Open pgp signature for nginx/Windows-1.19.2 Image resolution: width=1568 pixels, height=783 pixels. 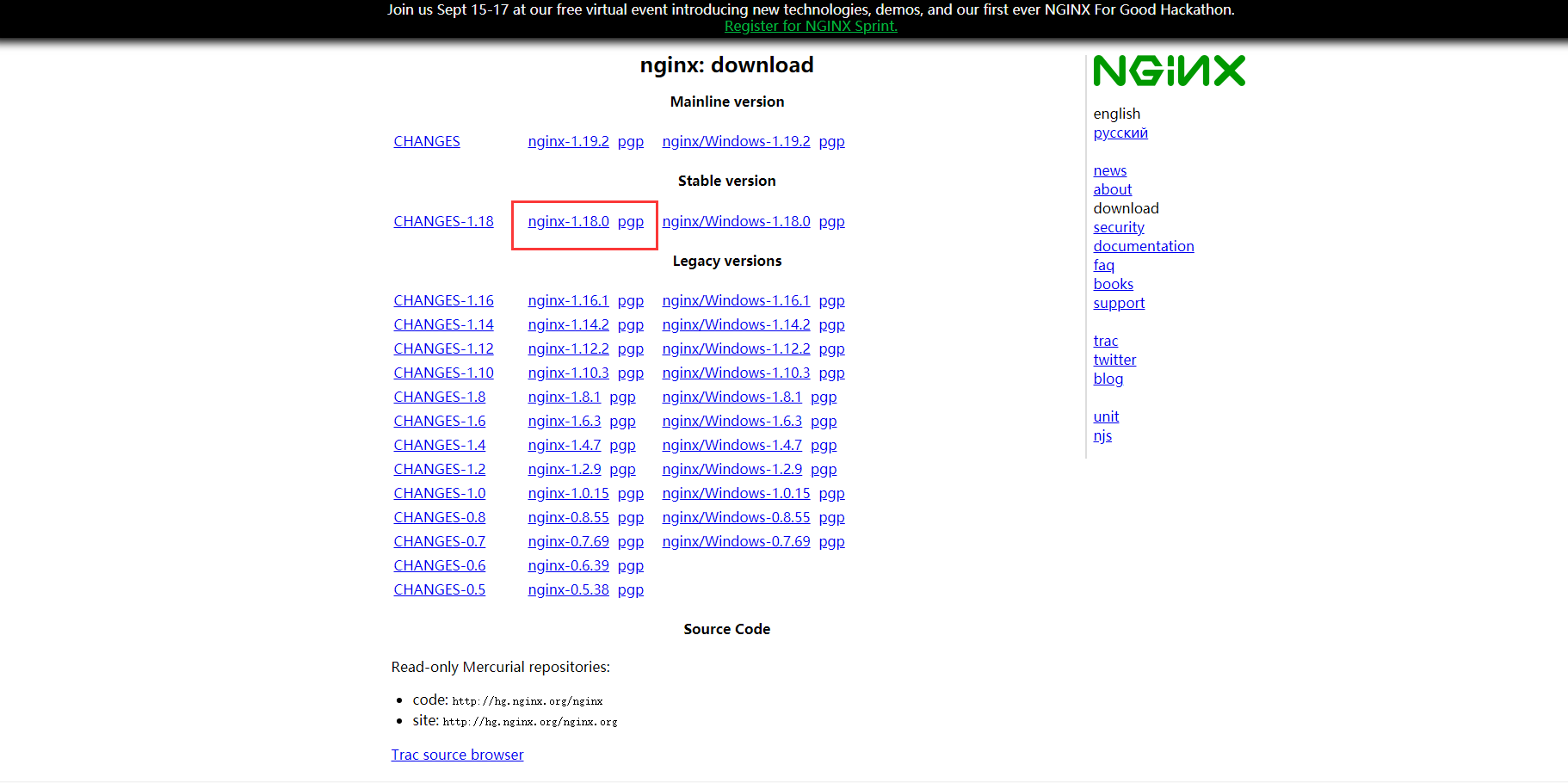pos(831,141)
